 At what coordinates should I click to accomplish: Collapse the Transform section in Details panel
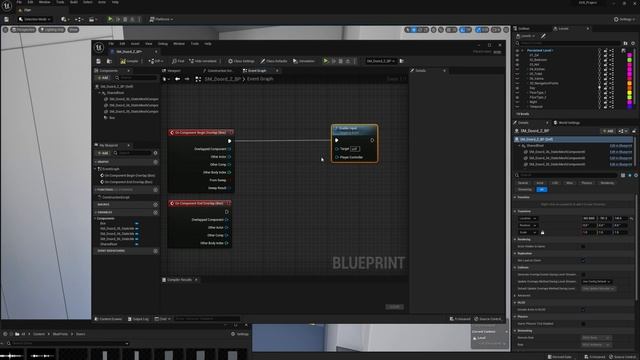(x=515, y=211)
